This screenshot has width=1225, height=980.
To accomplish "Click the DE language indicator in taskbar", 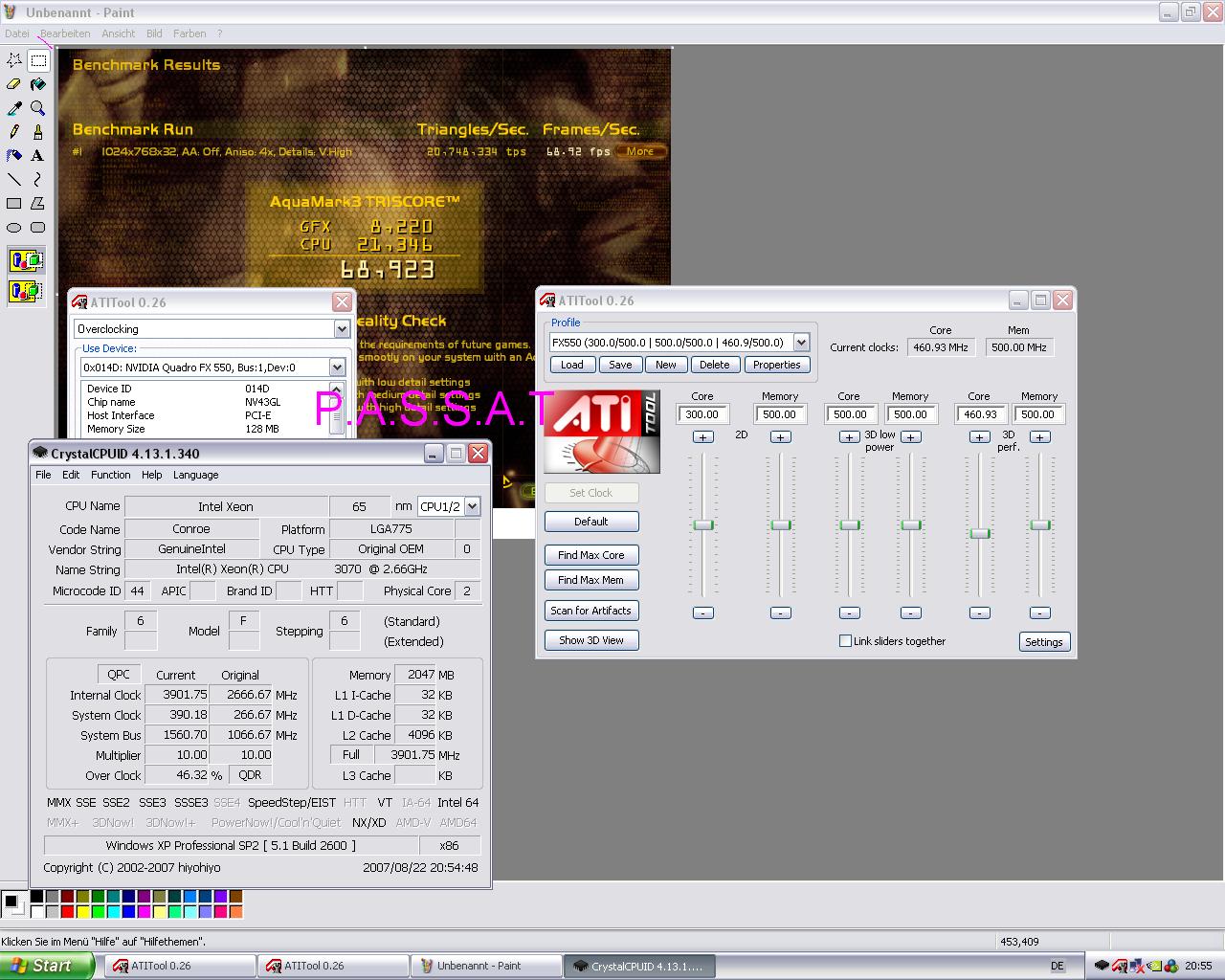I will (1058, 966).
